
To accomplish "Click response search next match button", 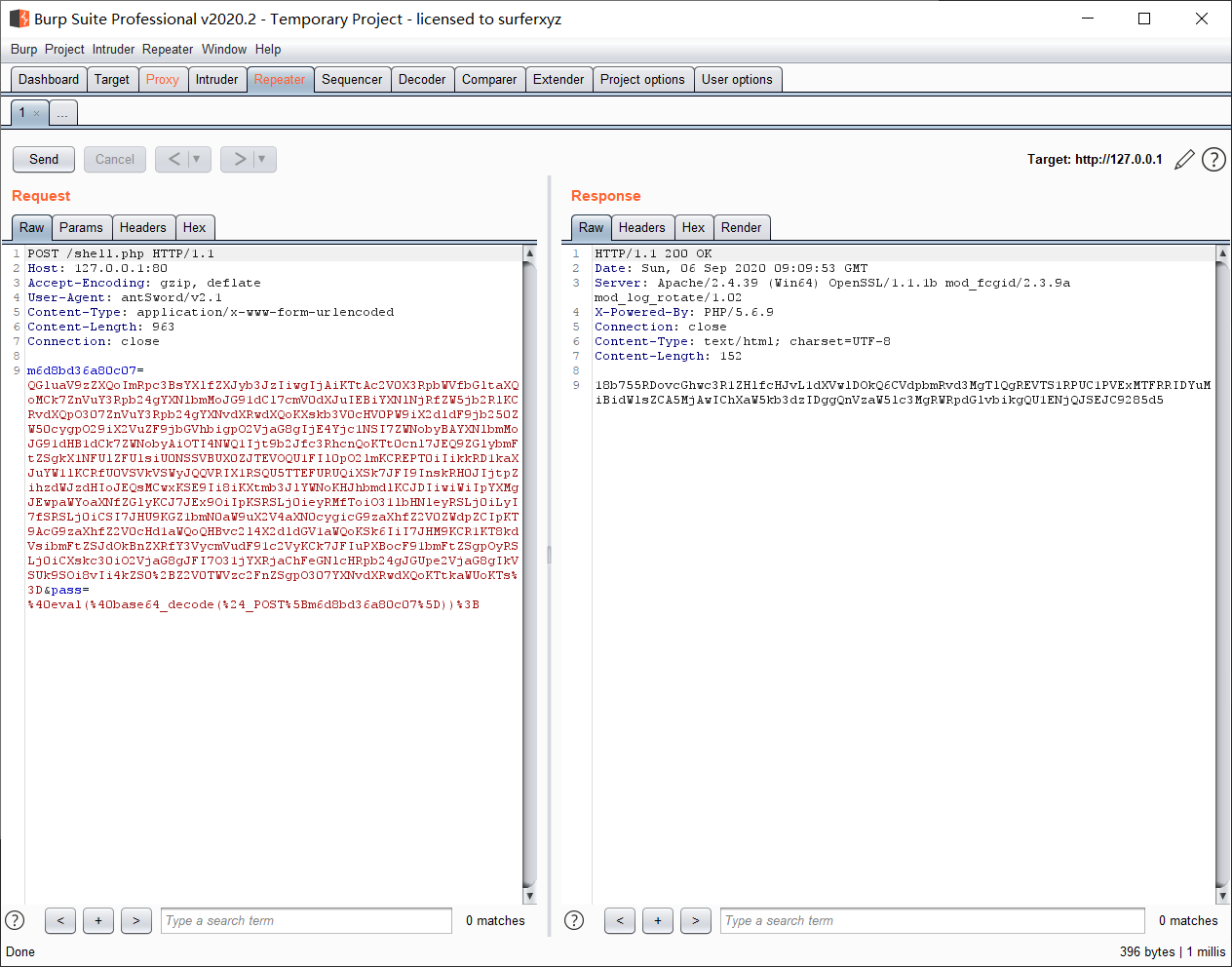I will point(696,920).
